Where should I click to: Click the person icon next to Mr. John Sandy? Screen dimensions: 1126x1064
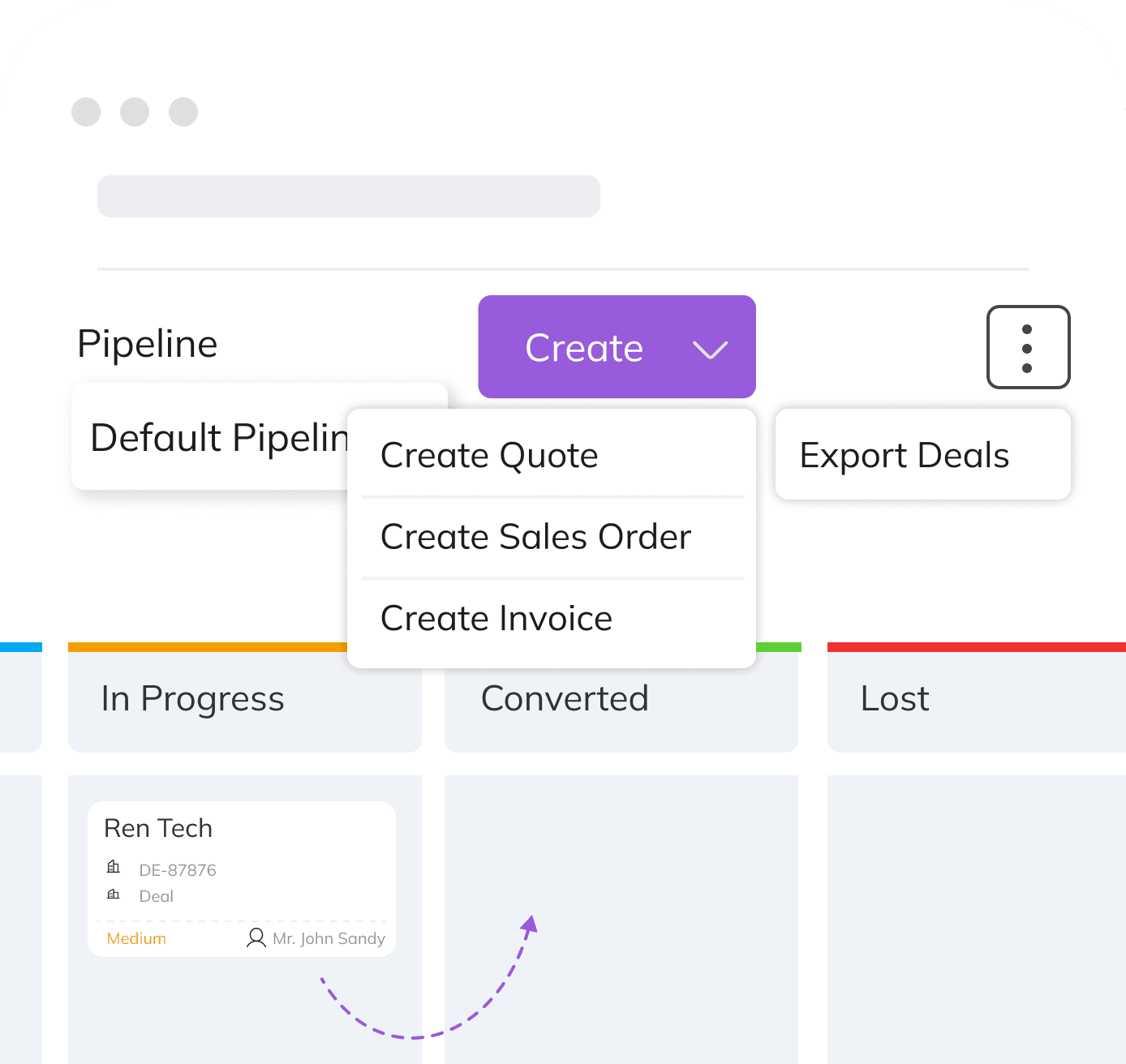click(256, 938)
